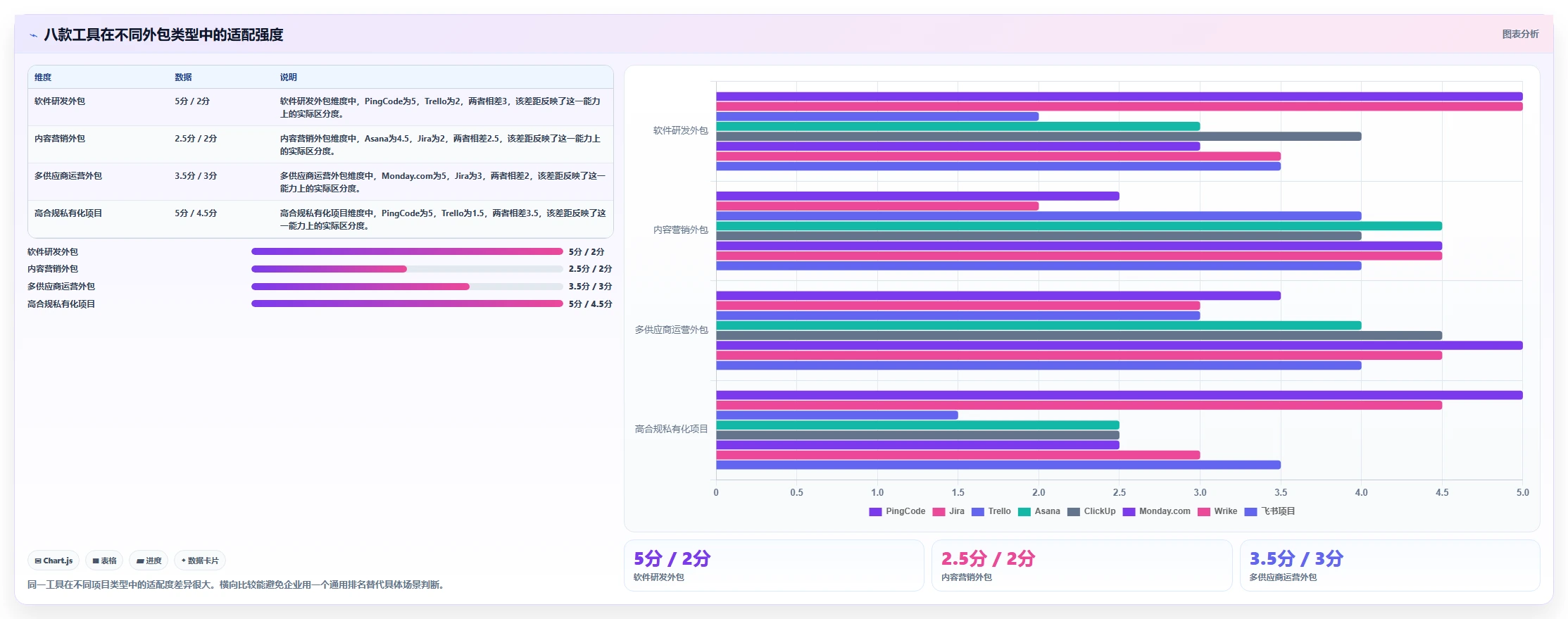
Task: Select the 高合规私有化项目 table row name
Action: [x=68, y=213]
